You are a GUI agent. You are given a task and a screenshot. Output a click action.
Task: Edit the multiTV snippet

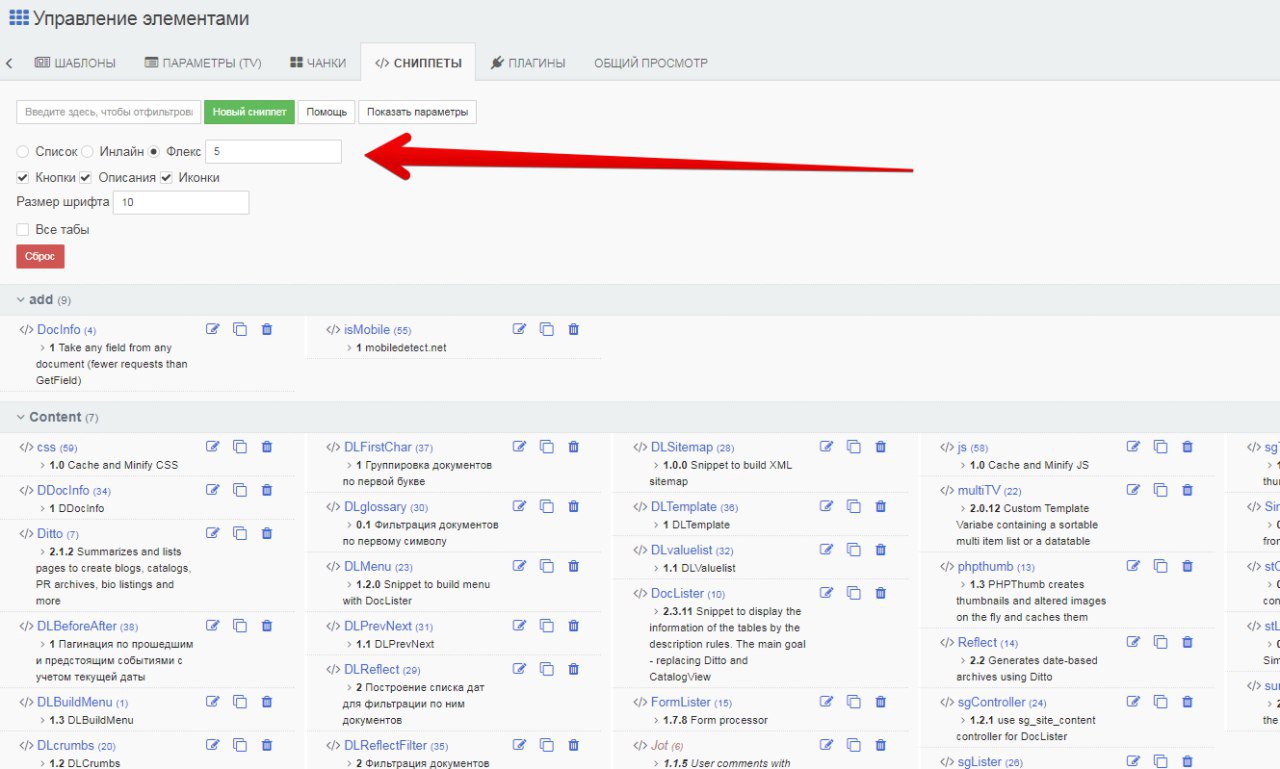coord(1133,490)
